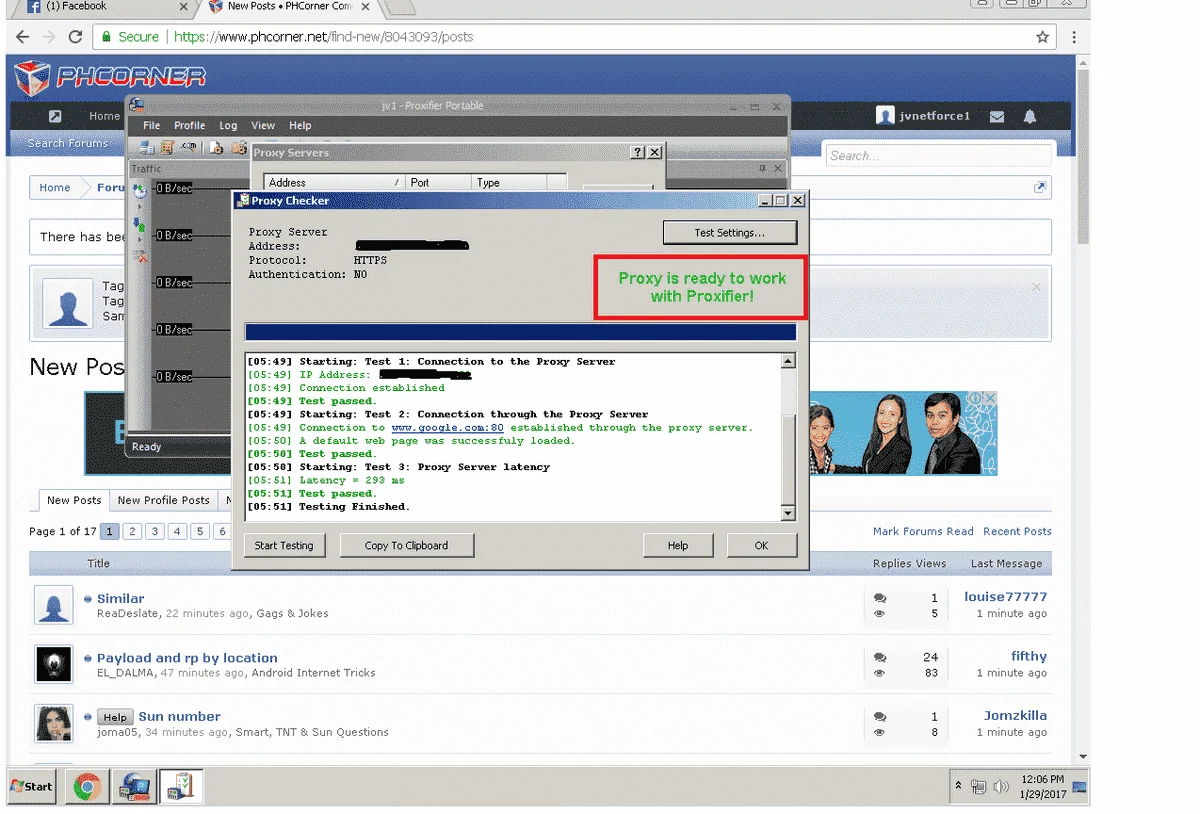Open louise77777 profile link
Image resolution: width=1200 pixels, height=814 pixels.
[x=1006, y=597]
